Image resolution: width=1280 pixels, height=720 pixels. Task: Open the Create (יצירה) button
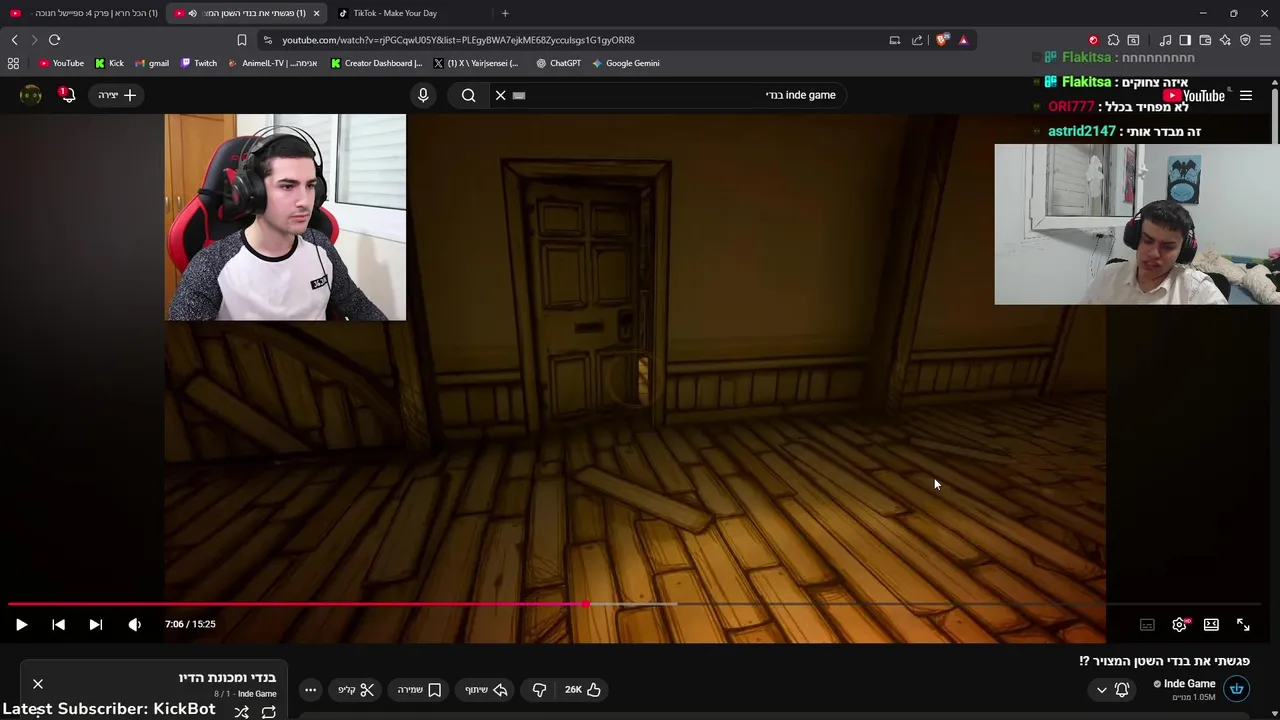tap(117, 95)
